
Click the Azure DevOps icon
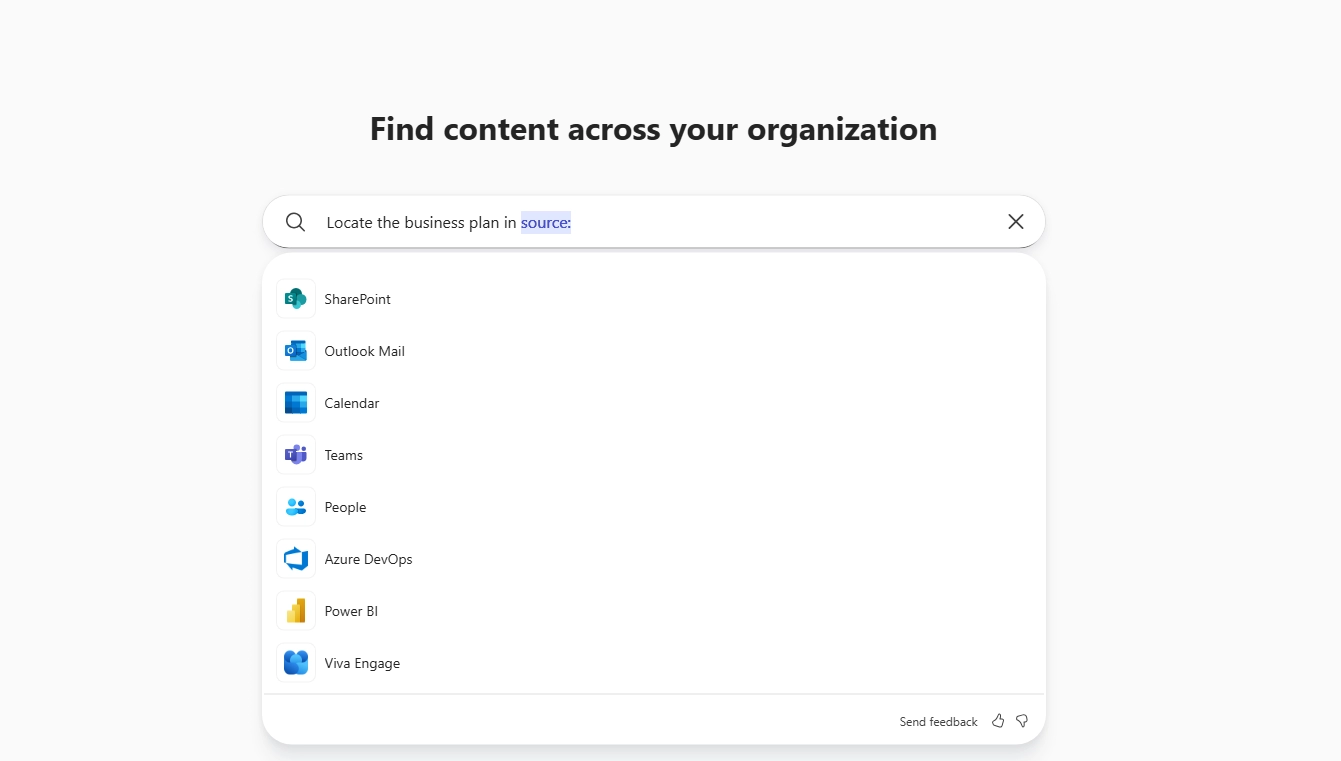pos(295,558)
